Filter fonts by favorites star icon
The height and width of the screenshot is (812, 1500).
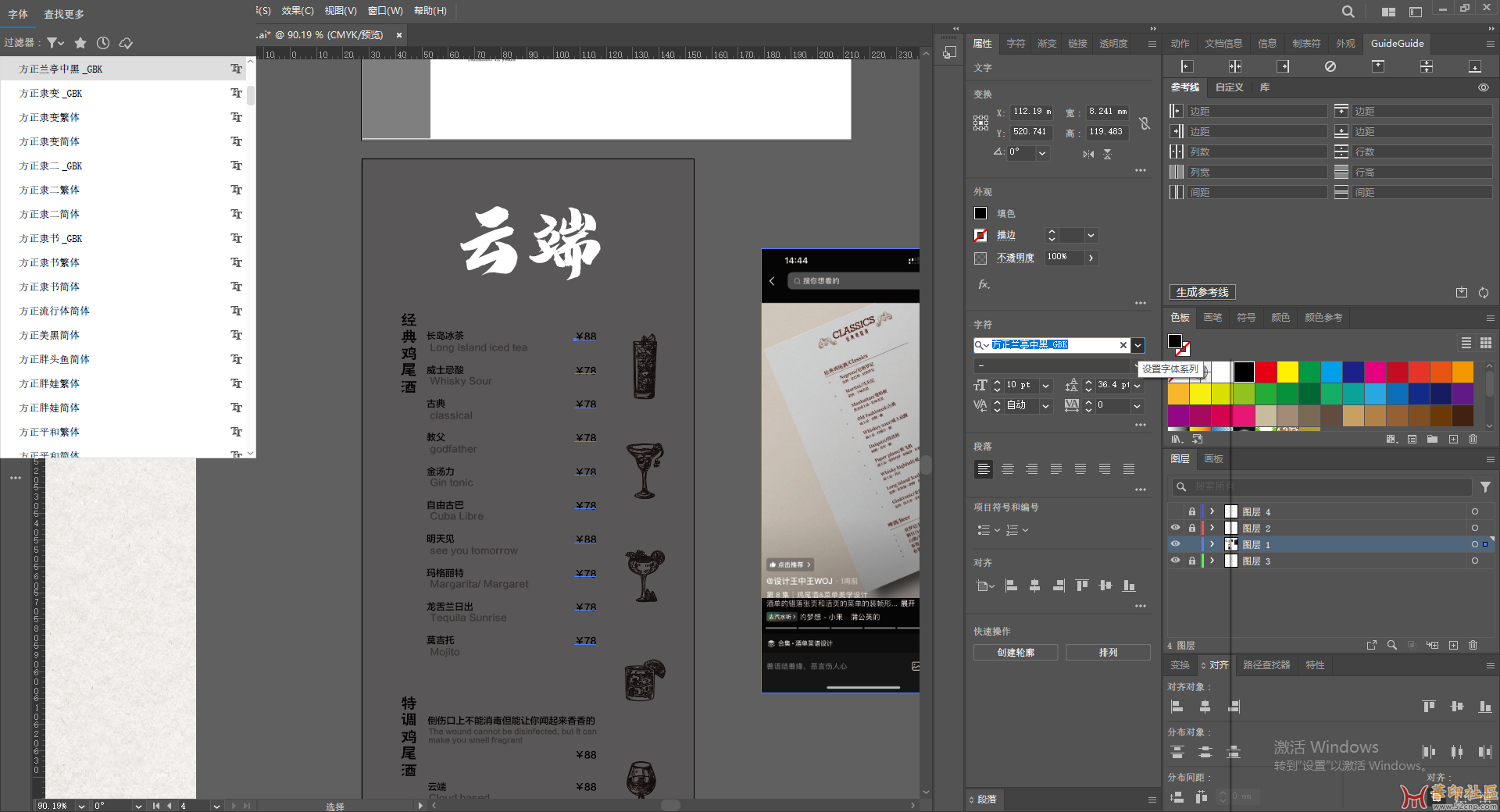[80, 43]
